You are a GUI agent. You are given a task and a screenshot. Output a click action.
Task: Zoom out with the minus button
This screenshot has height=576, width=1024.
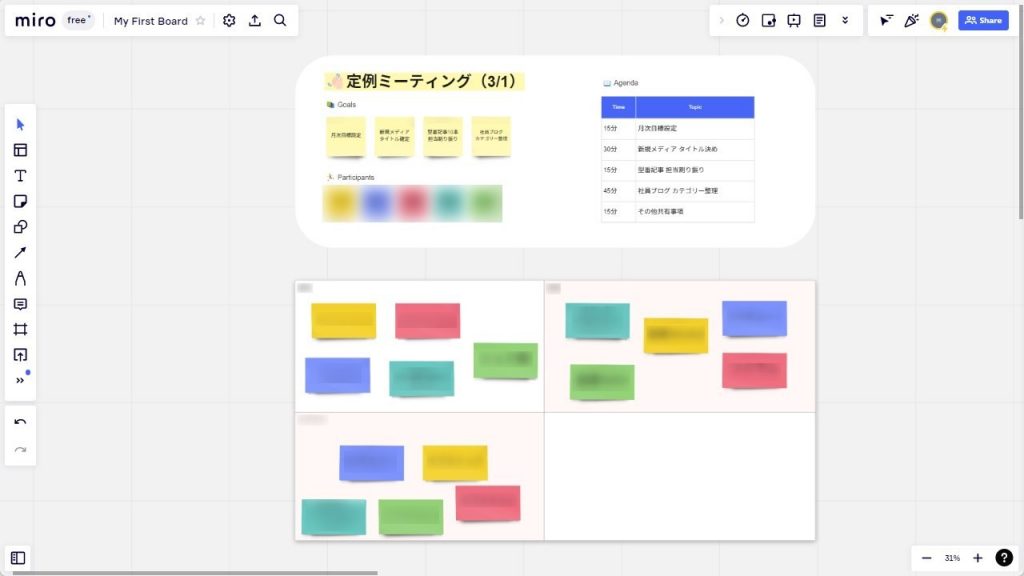tap(926, 558)
